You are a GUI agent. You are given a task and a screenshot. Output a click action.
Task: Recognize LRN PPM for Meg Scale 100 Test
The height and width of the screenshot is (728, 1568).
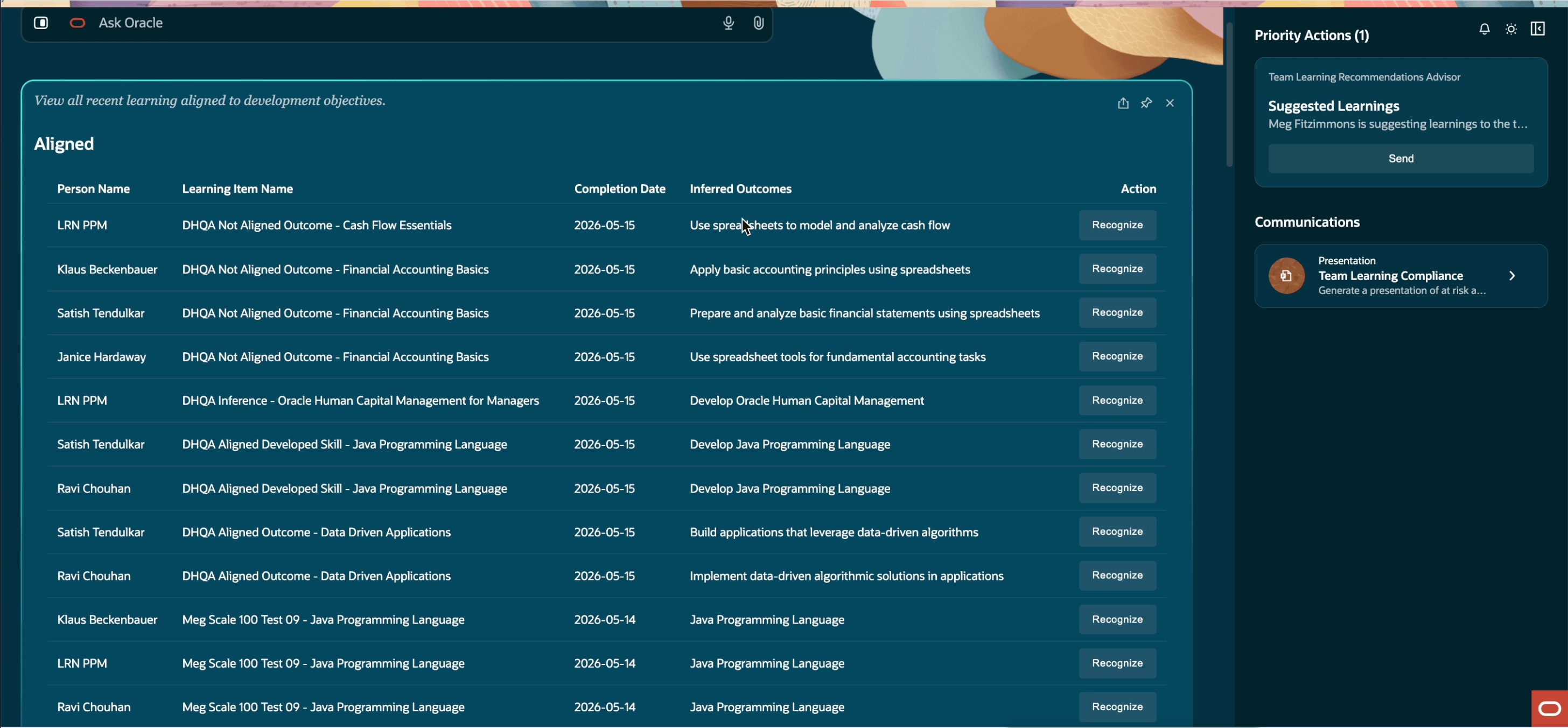point(1117,663)
